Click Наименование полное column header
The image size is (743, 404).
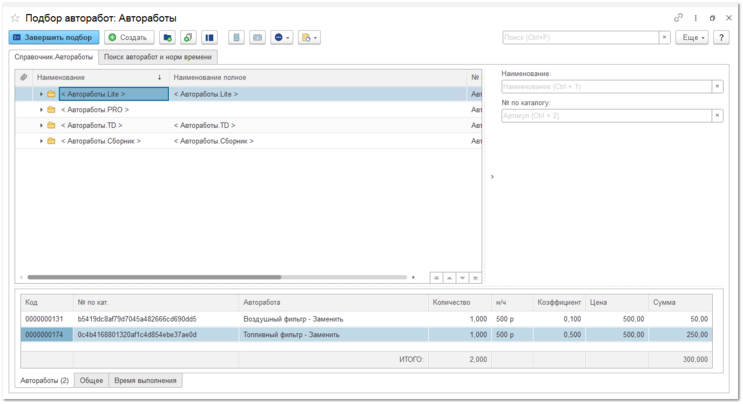tap(317, 77)
